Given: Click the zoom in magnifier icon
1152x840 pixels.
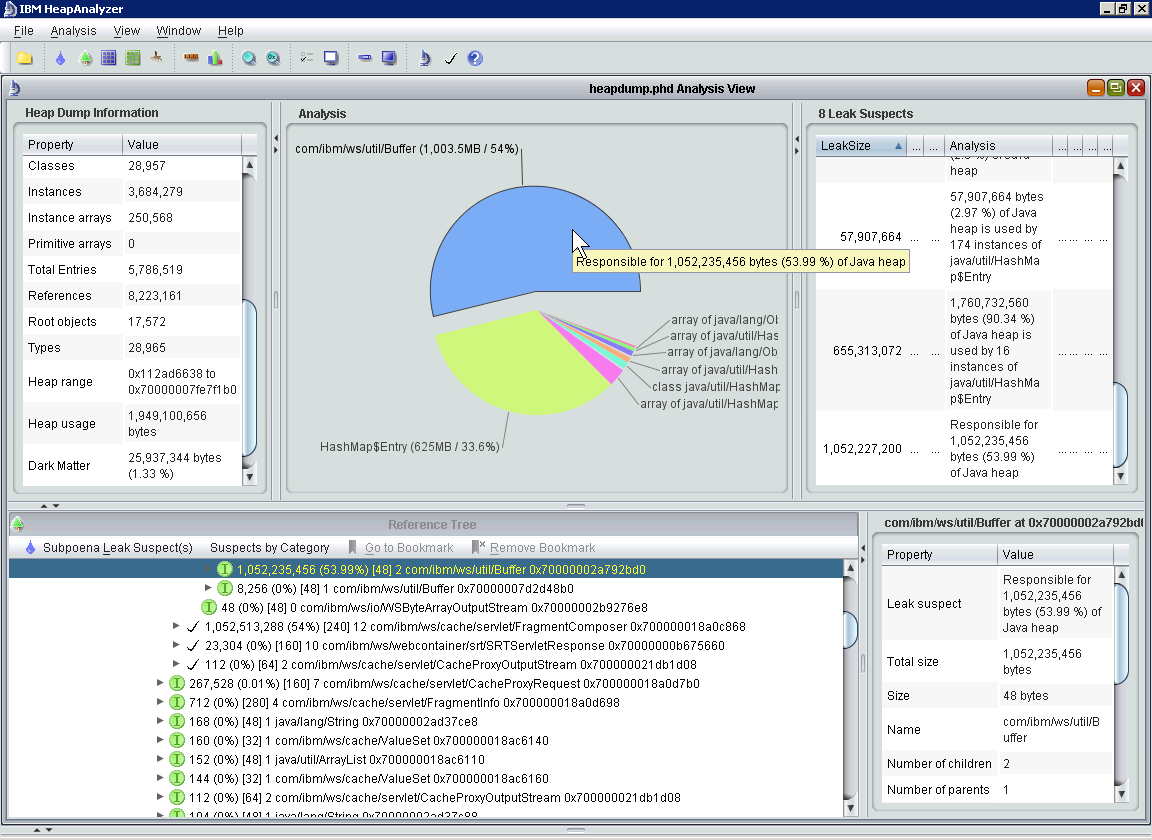Looking at the screenshot, I should tap(246, 57).
